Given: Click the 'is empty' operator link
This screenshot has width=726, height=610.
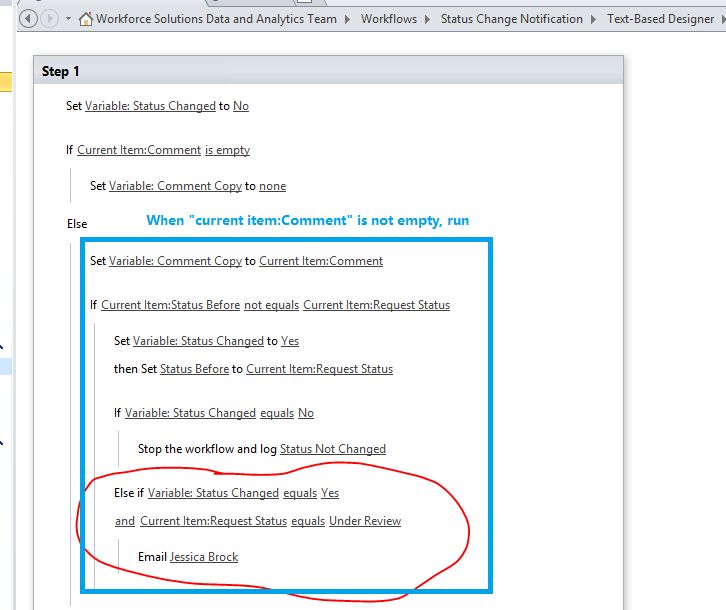Looking at the screenshot, I should 227,150.
